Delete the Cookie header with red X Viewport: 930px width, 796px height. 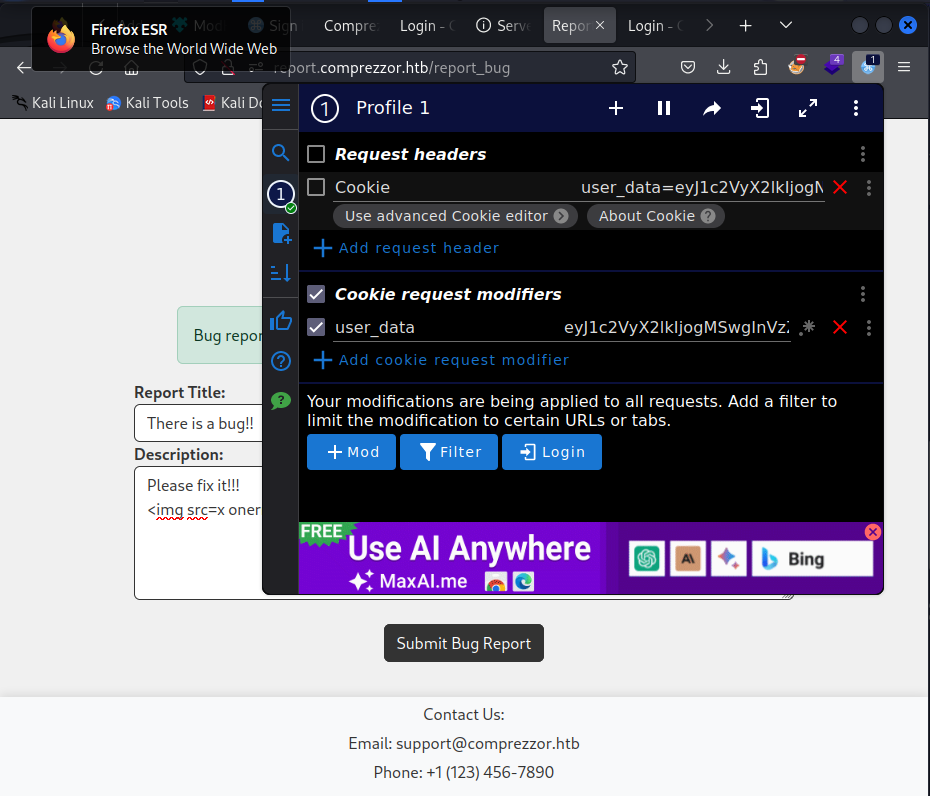840,187
